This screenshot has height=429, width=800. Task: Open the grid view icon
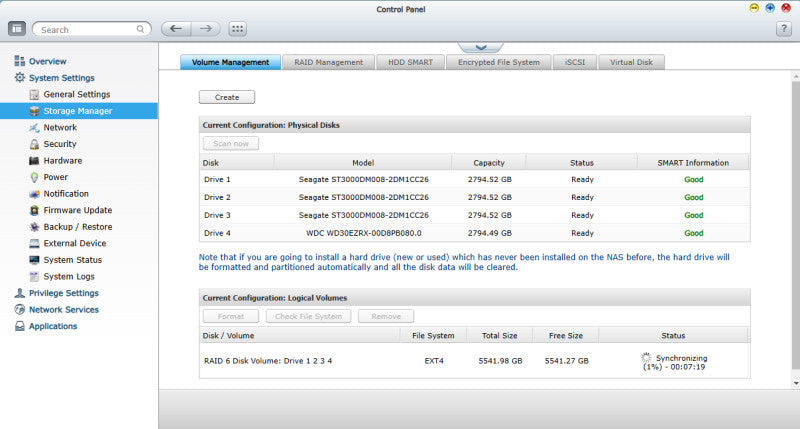tap(237, 29)
